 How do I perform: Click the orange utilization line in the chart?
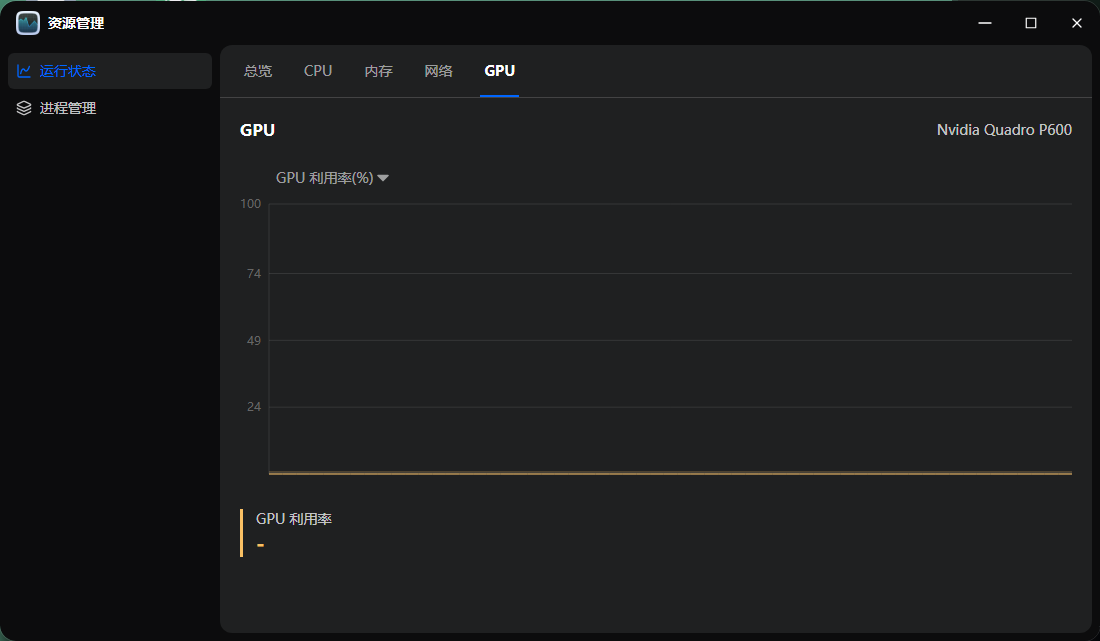(670, 473)
